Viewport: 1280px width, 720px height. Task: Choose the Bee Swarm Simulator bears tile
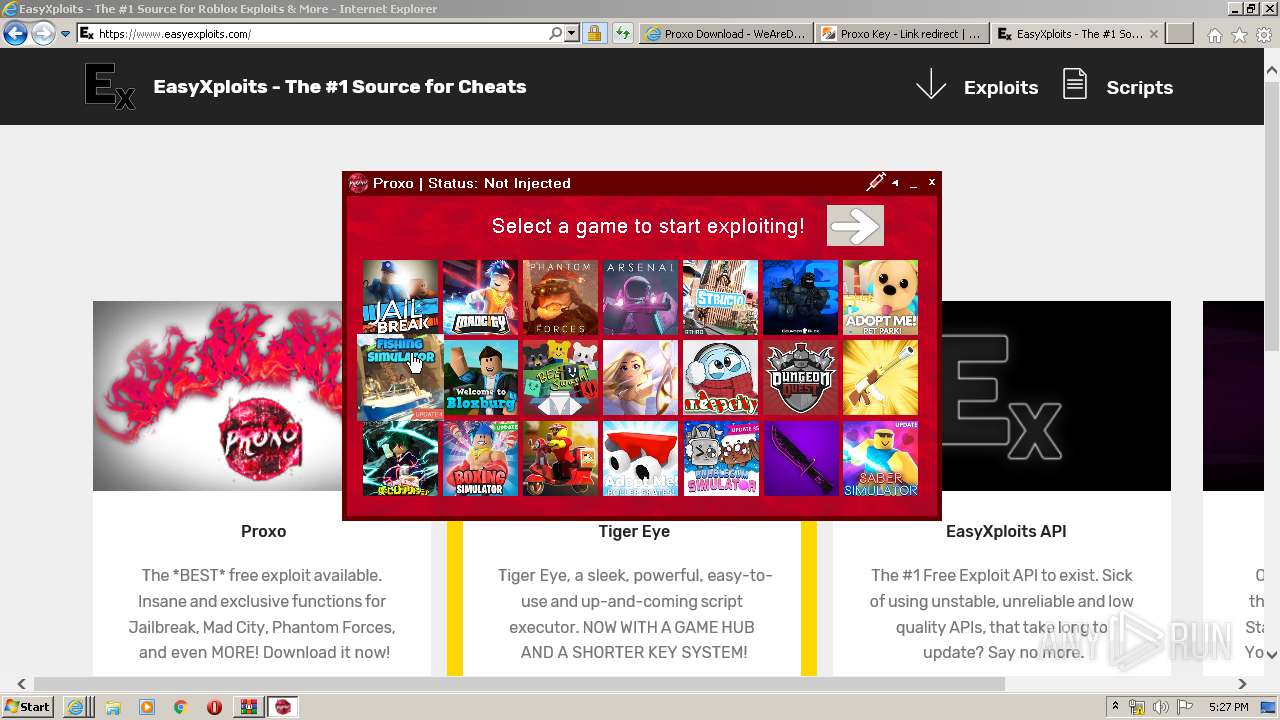560,377
